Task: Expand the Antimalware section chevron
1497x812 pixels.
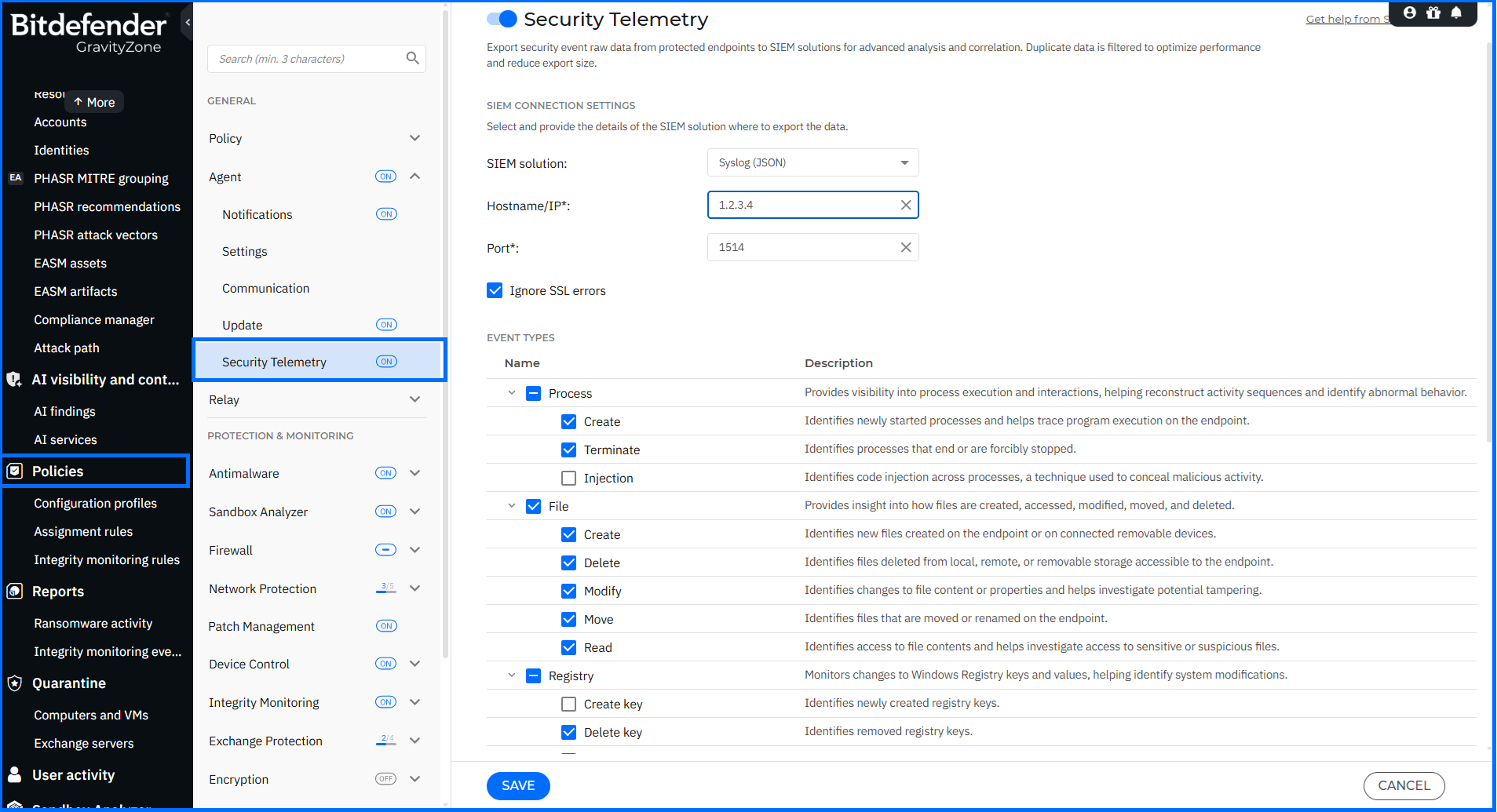Action: [x=415, y=473]
